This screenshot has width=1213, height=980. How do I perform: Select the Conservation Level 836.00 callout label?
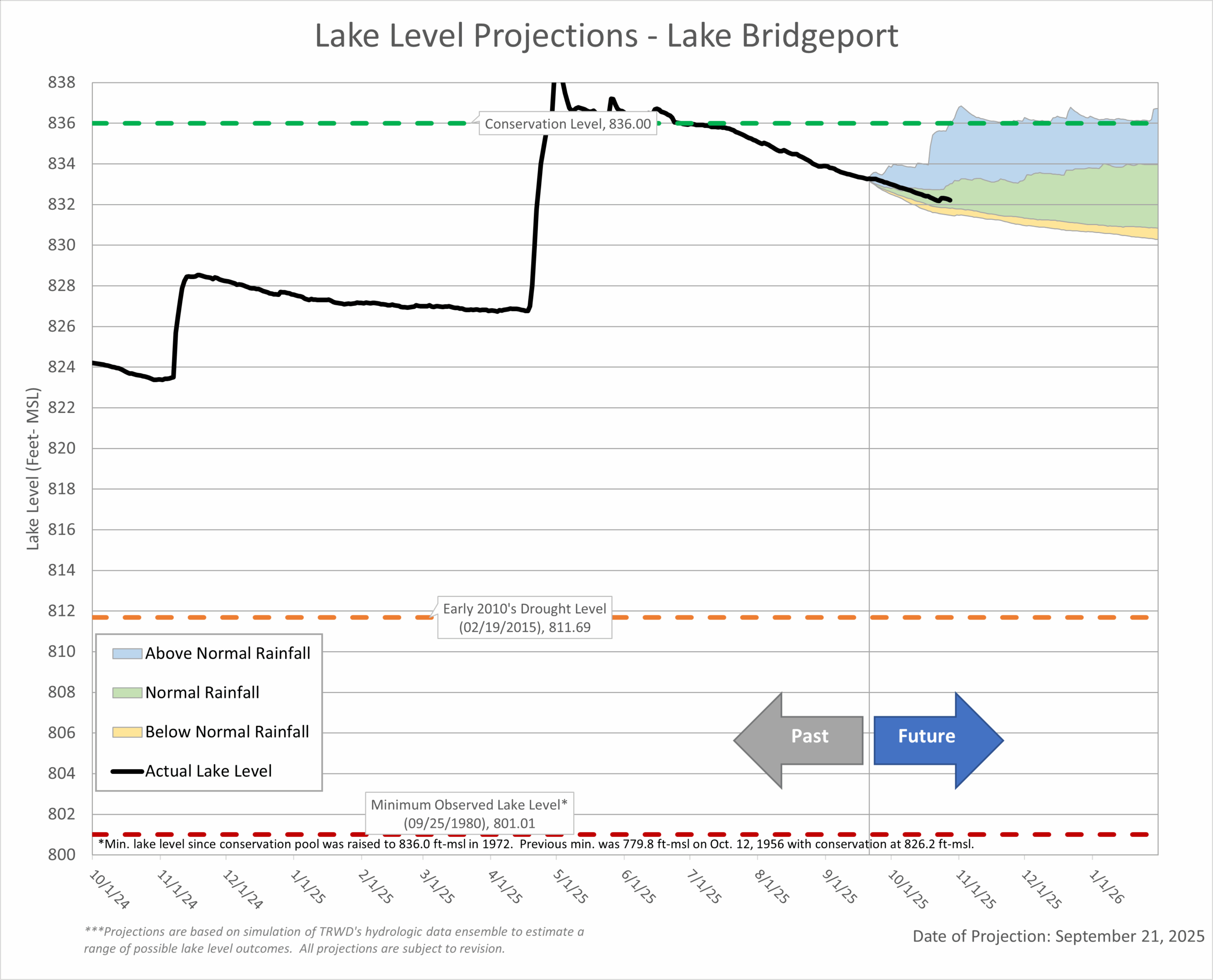[568, 124]
